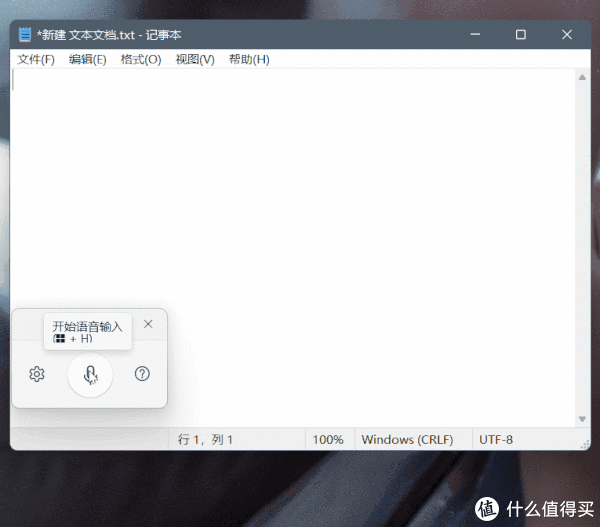Click the scrollbar up arrow
This screenshot has height=527, width=600.
[x=582, y=77]
